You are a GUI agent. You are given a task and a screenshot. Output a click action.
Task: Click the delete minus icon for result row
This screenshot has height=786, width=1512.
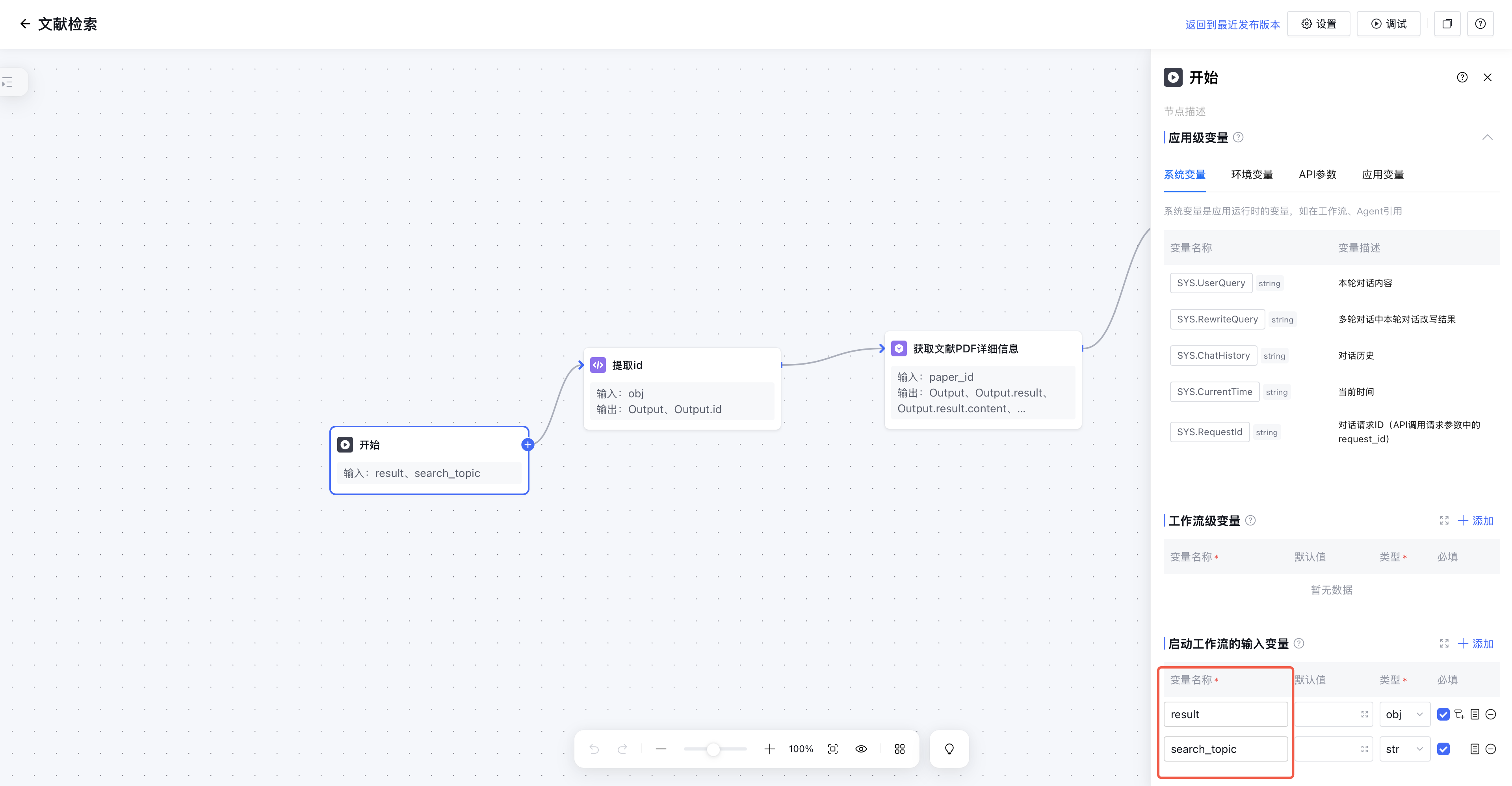[x=1491, y=714]
